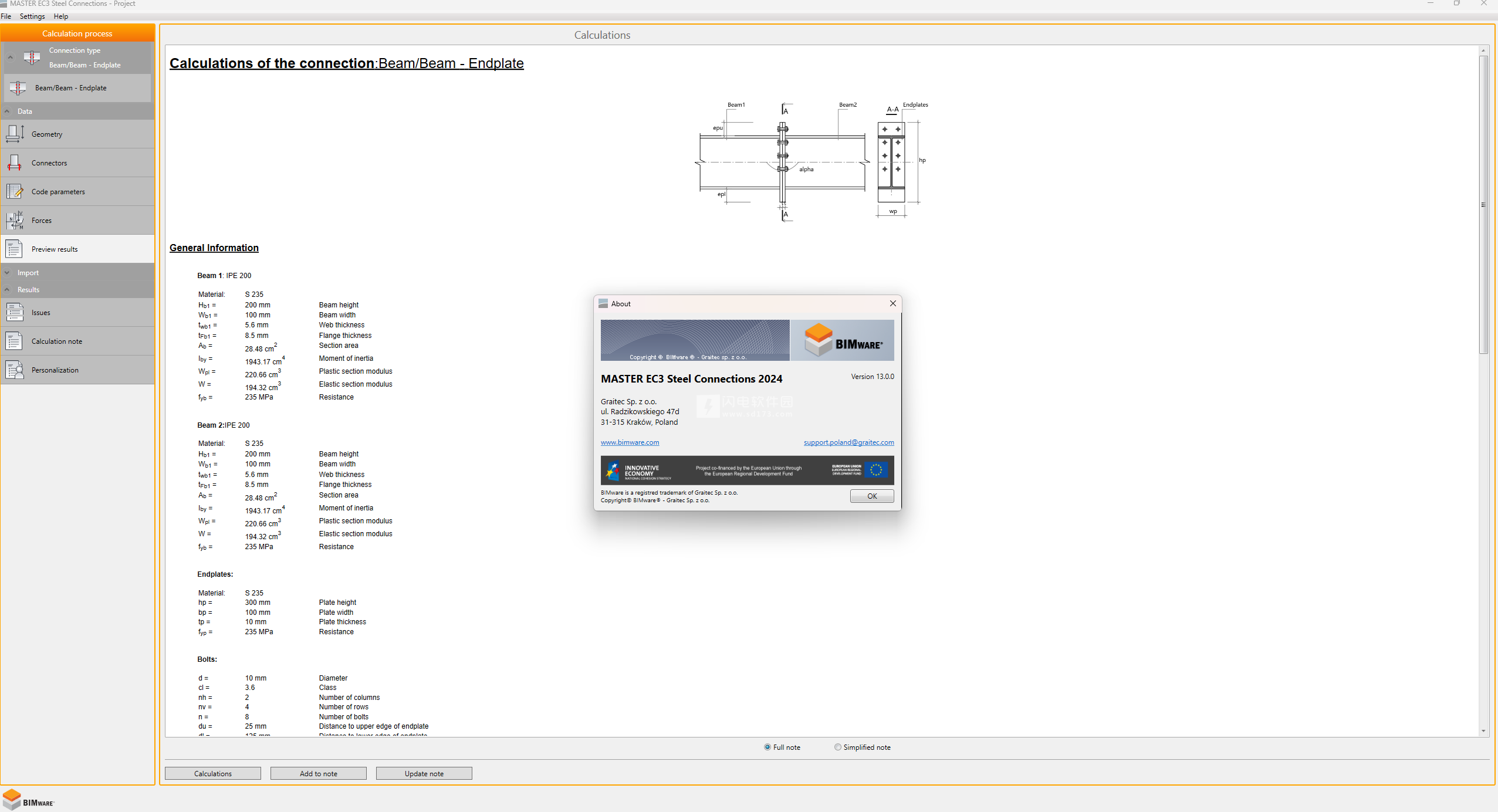Open the Preview results page
Screen dimensions: 1498x812
click(x=77, y=249)
